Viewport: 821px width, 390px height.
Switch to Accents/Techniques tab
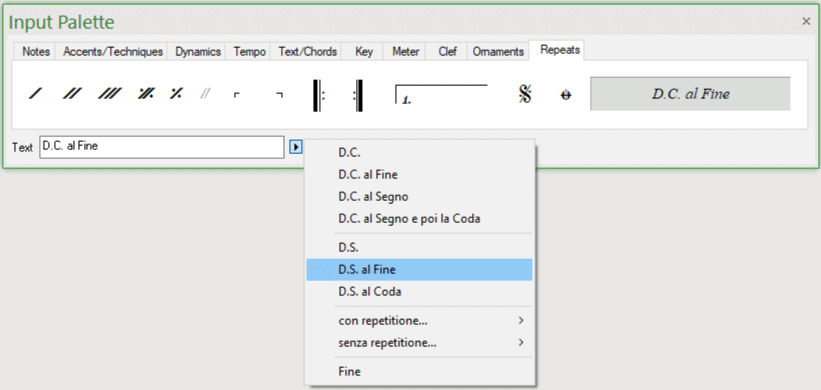pos(113,51)
